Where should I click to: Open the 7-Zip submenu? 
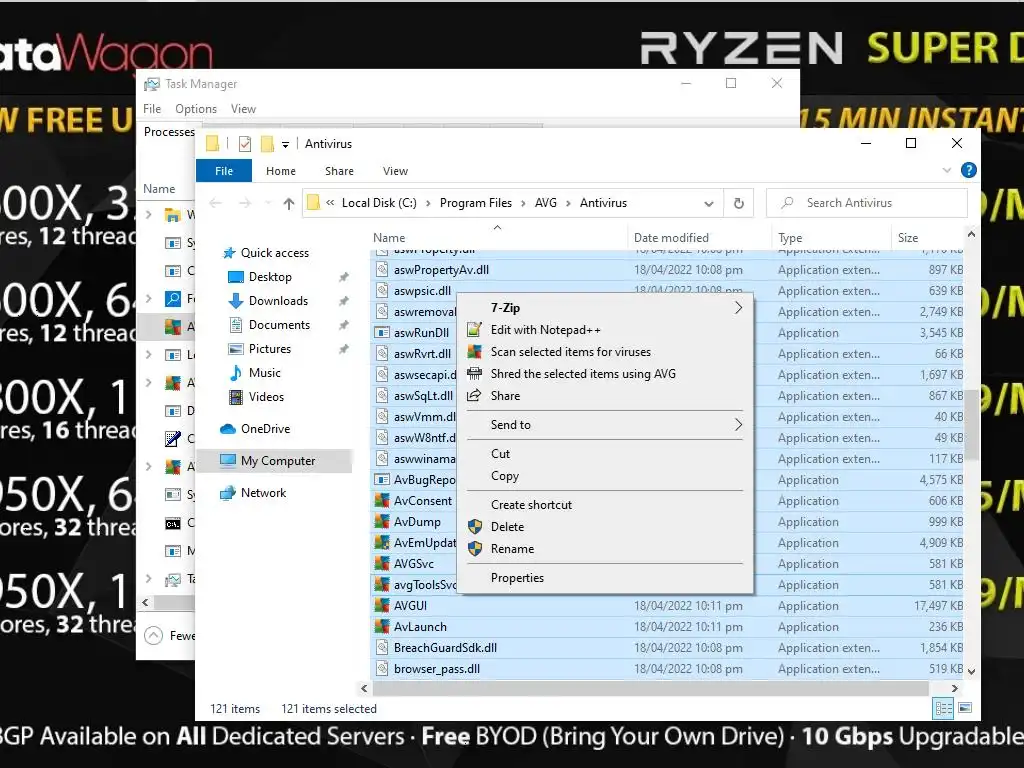[x=605, y=308]
